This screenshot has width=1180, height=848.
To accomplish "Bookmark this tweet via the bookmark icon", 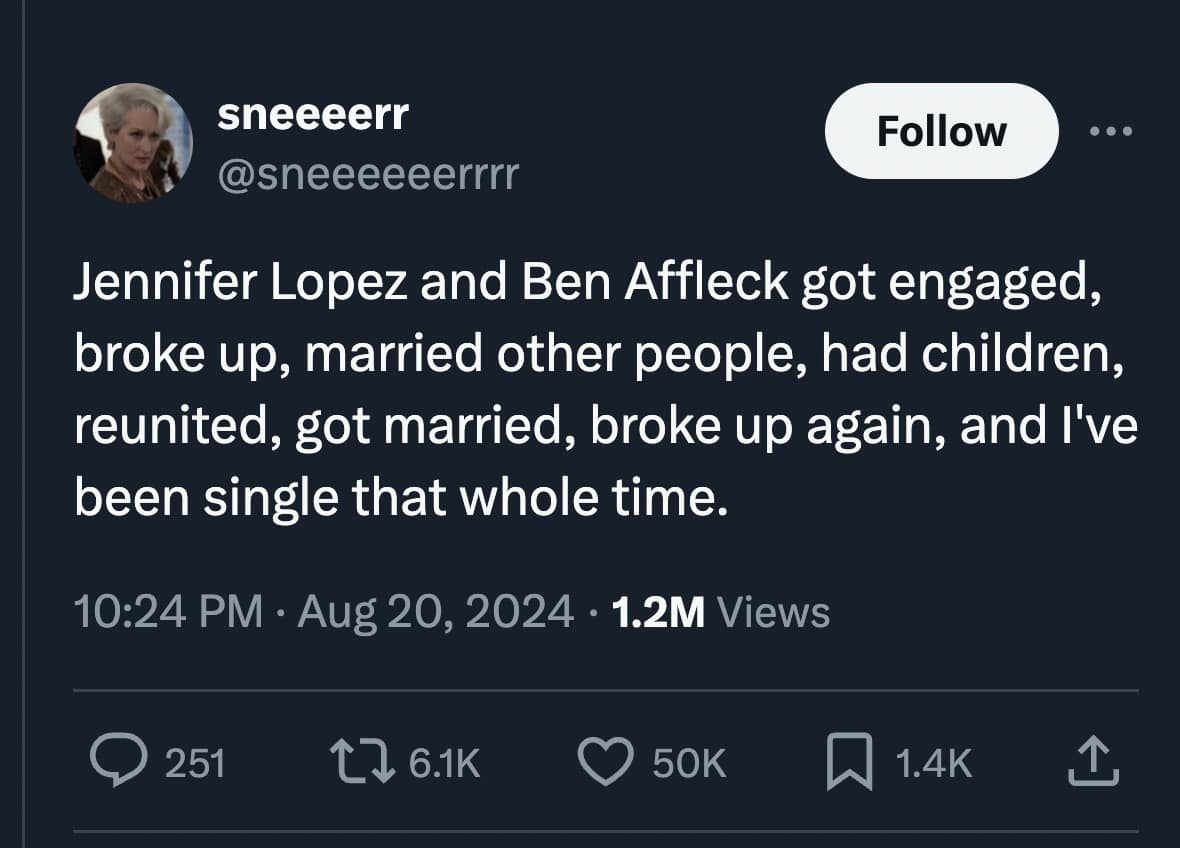I will click(x=848, y=763).
